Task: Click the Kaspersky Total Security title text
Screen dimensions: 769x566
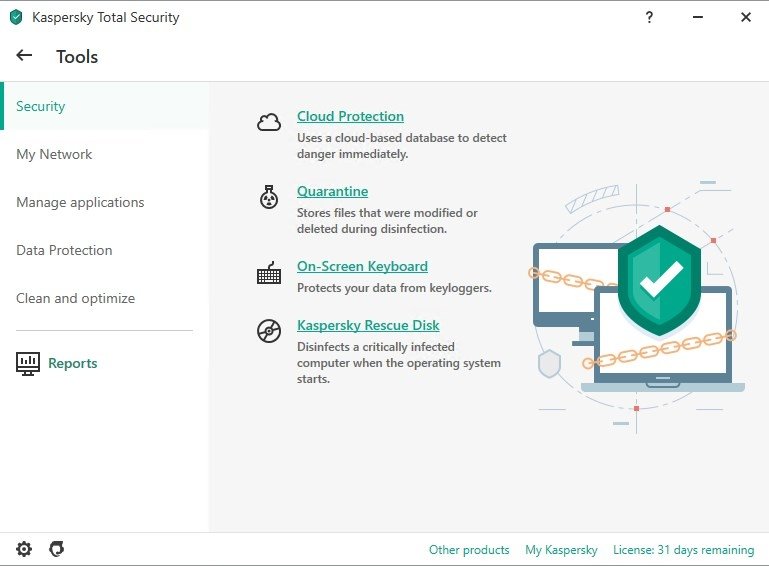Action: [105, 17]
